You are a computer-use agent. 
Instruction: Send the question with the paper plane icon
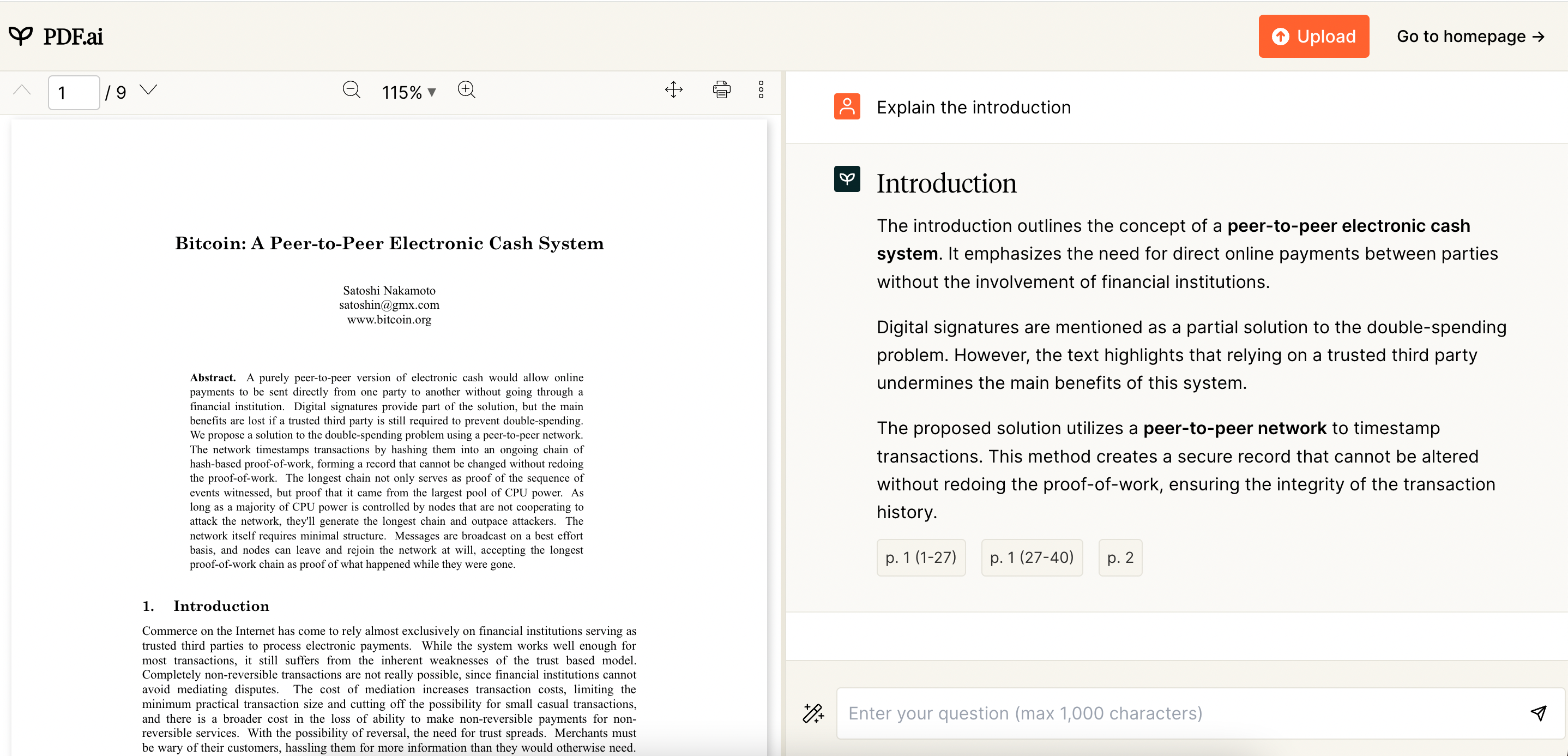coord(1540,713)
